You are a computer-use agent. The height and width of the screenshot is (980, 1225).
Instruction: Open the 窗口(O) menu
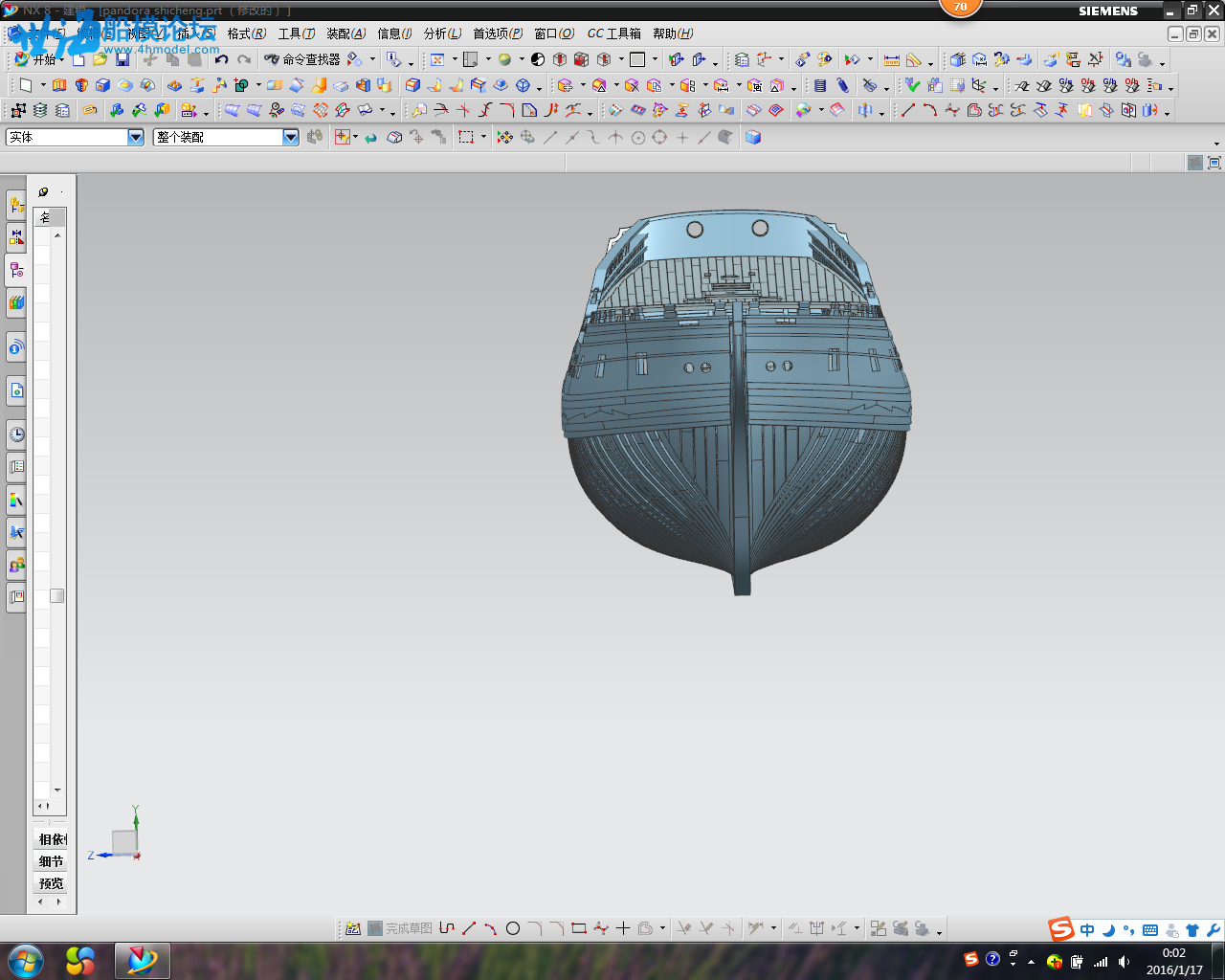coord(554,33)
